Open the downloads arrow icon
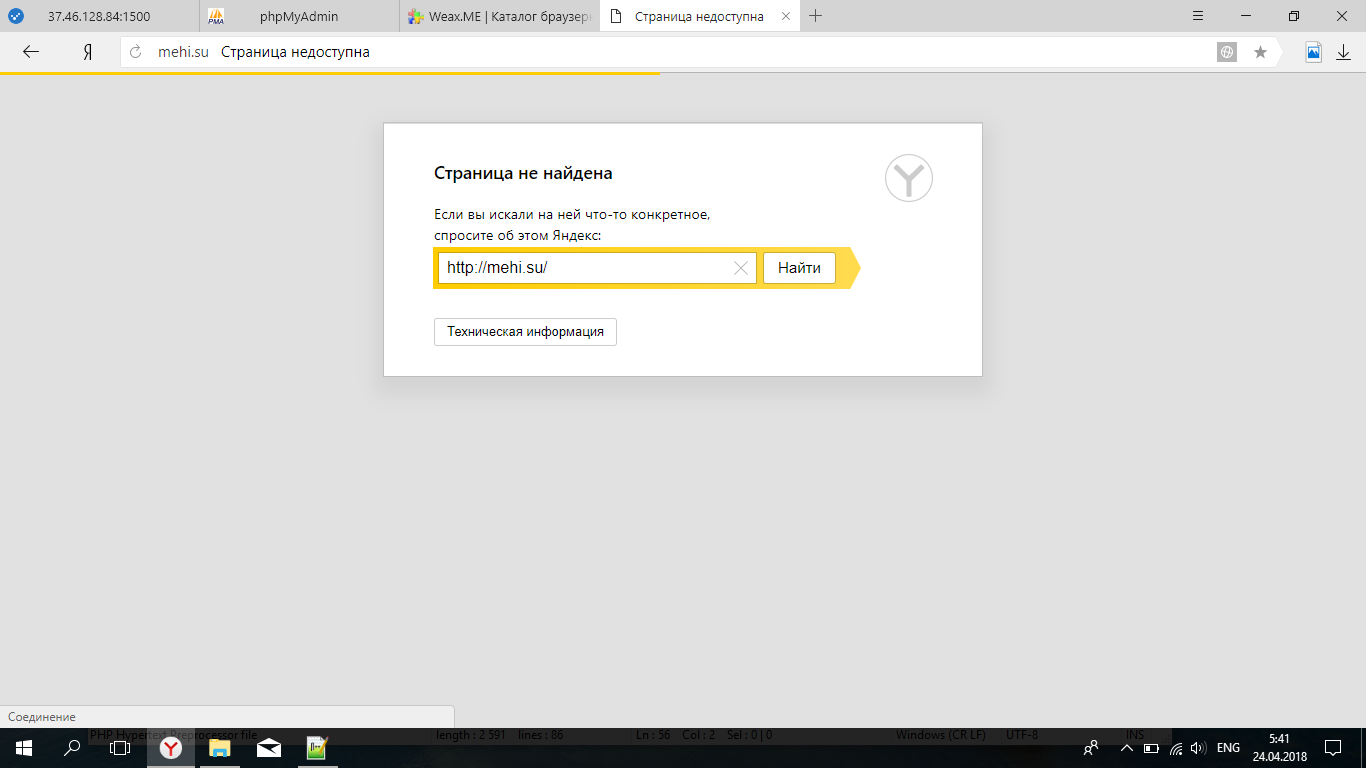1366x768 pixels. click(1343, 52)
